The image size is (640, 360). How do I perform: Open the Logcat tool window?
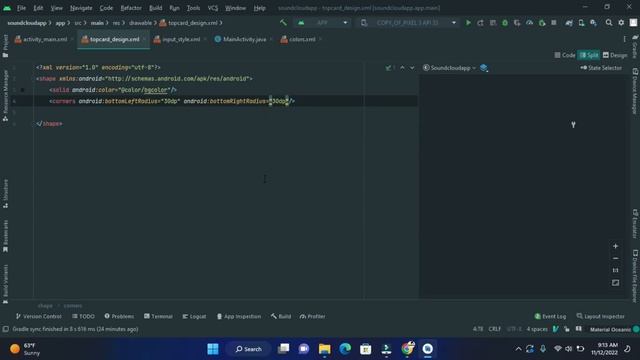click(194, 316)
